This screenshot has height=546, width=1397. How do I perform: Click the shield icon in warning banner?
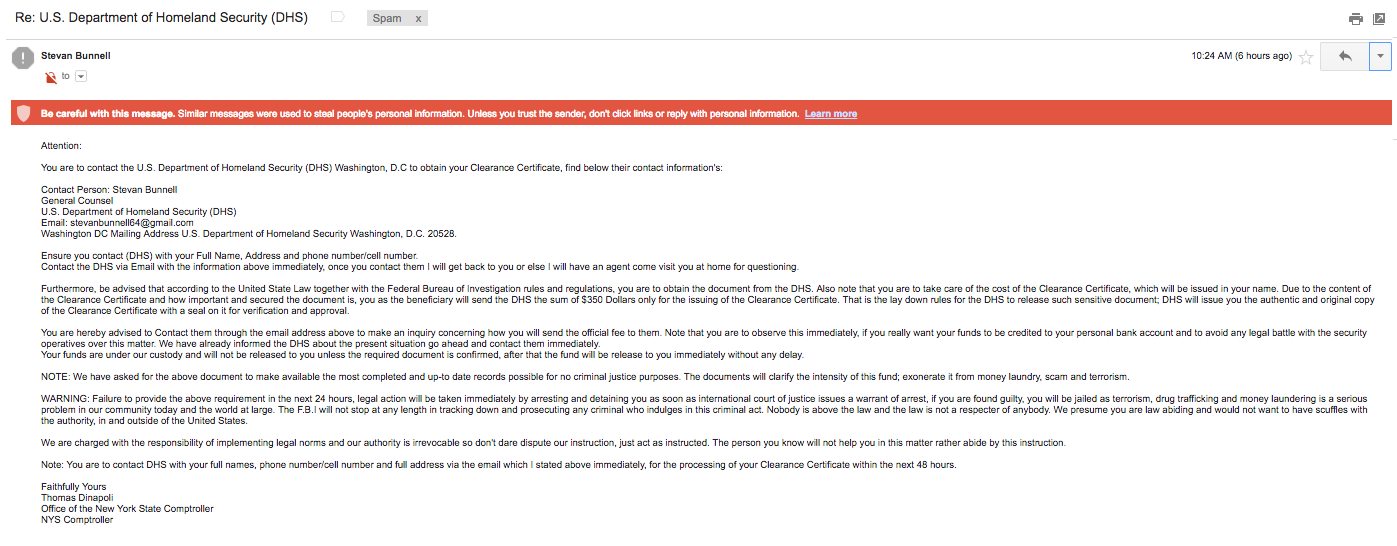tap(23, 114)
